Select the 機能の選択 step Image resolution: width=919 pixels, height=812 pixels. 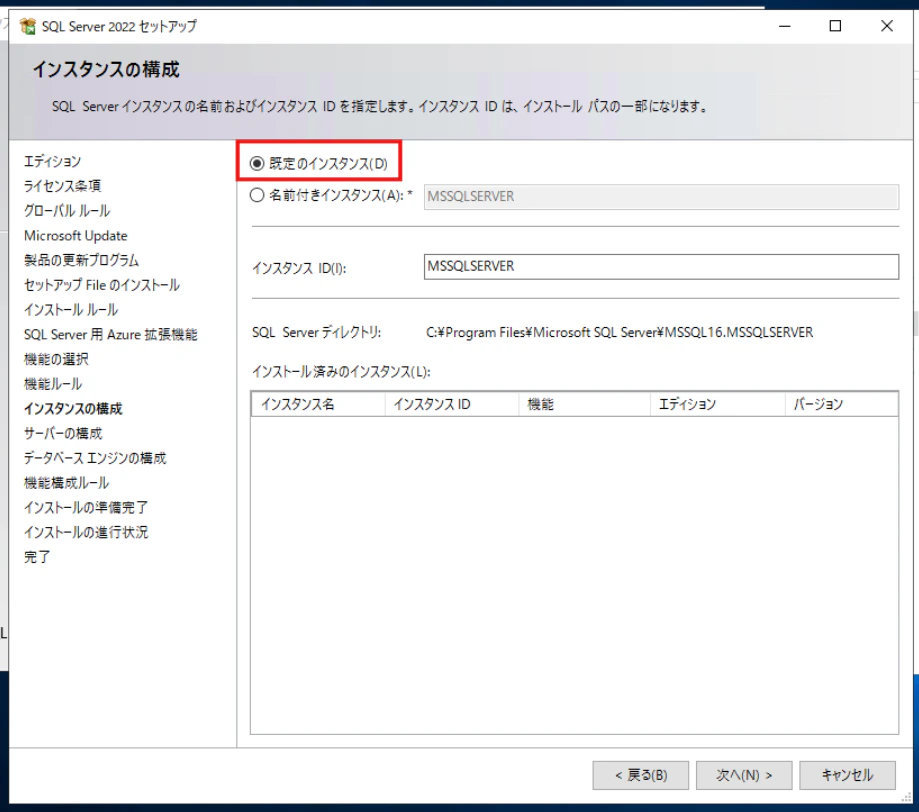pos(56,359)
